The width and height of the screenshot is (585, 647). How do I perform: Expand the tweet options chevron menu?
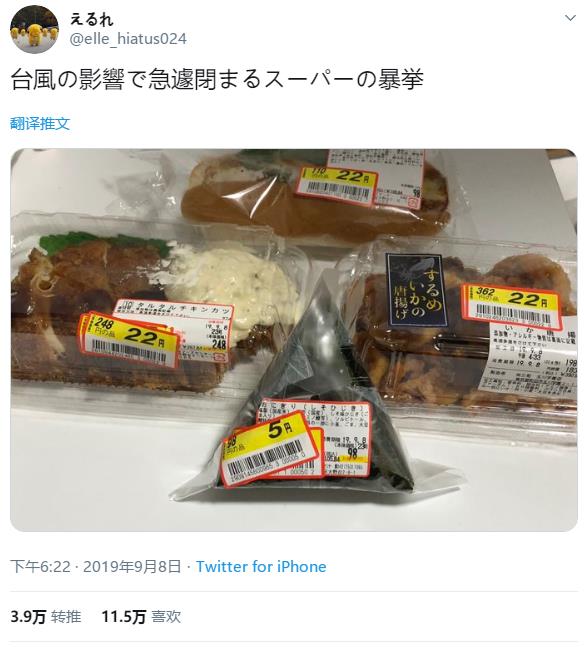[x=570, y=18]
